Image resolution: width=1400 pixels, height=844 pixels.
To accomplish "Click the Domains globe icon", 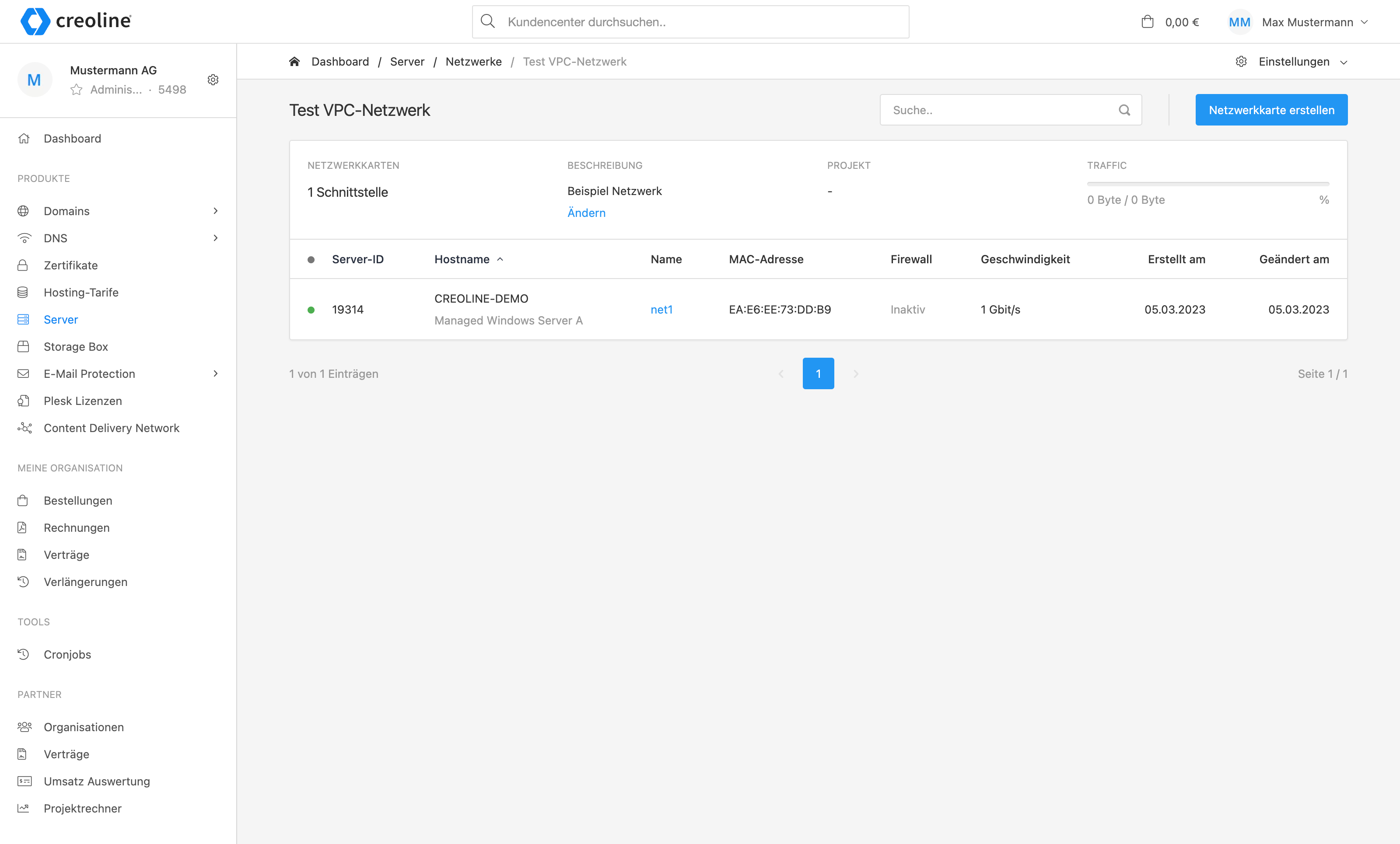I will point(23,211).
